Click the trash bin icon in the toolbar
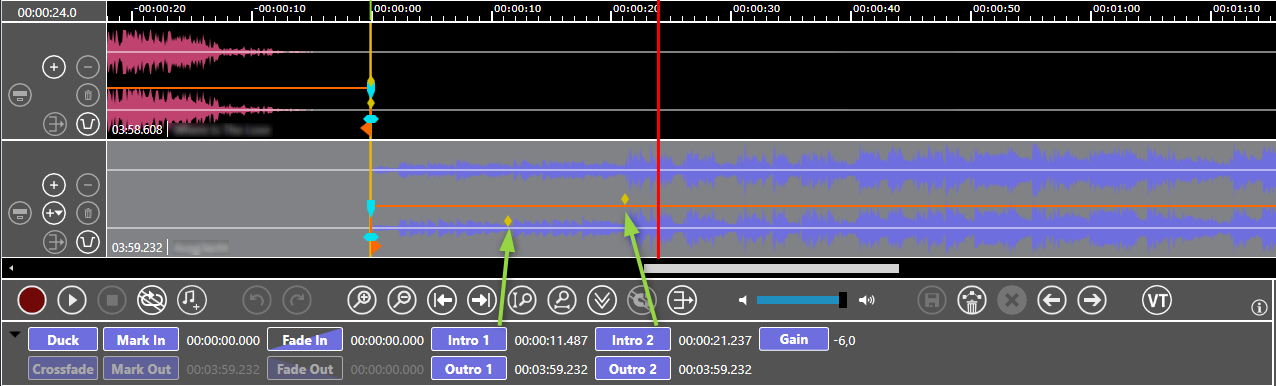This screenshot has width=1276, height=386. tap(971, 299)
